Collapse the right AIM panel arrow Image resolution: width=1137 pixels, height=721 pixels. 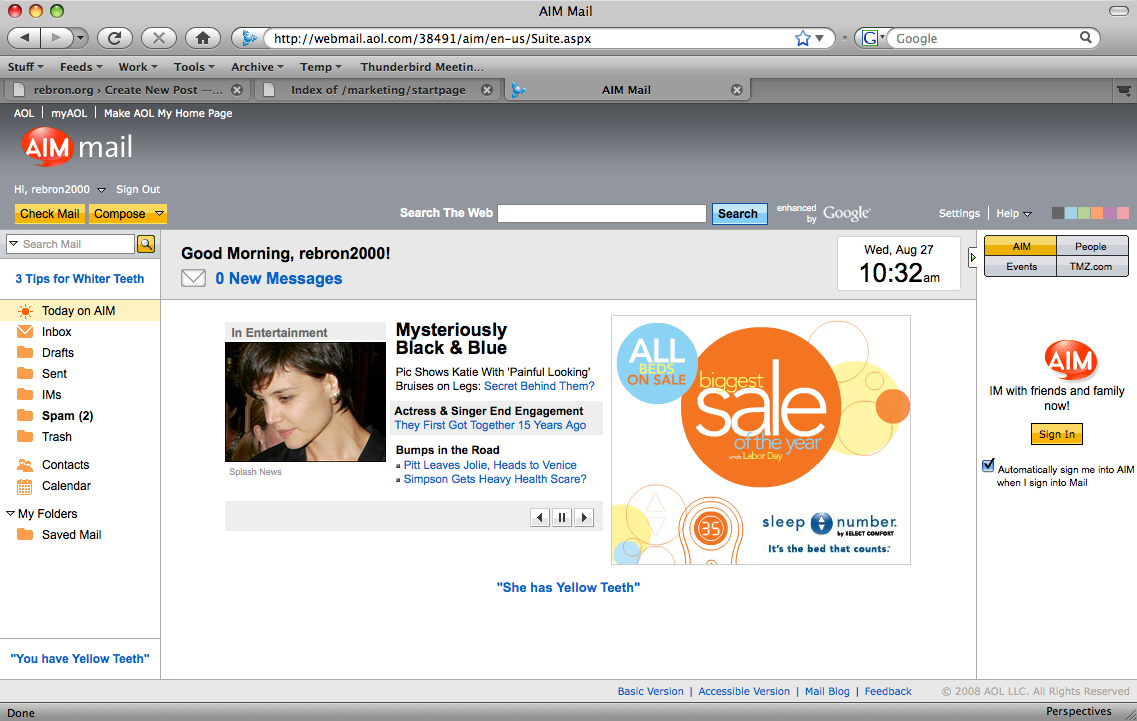coord(973,257)
